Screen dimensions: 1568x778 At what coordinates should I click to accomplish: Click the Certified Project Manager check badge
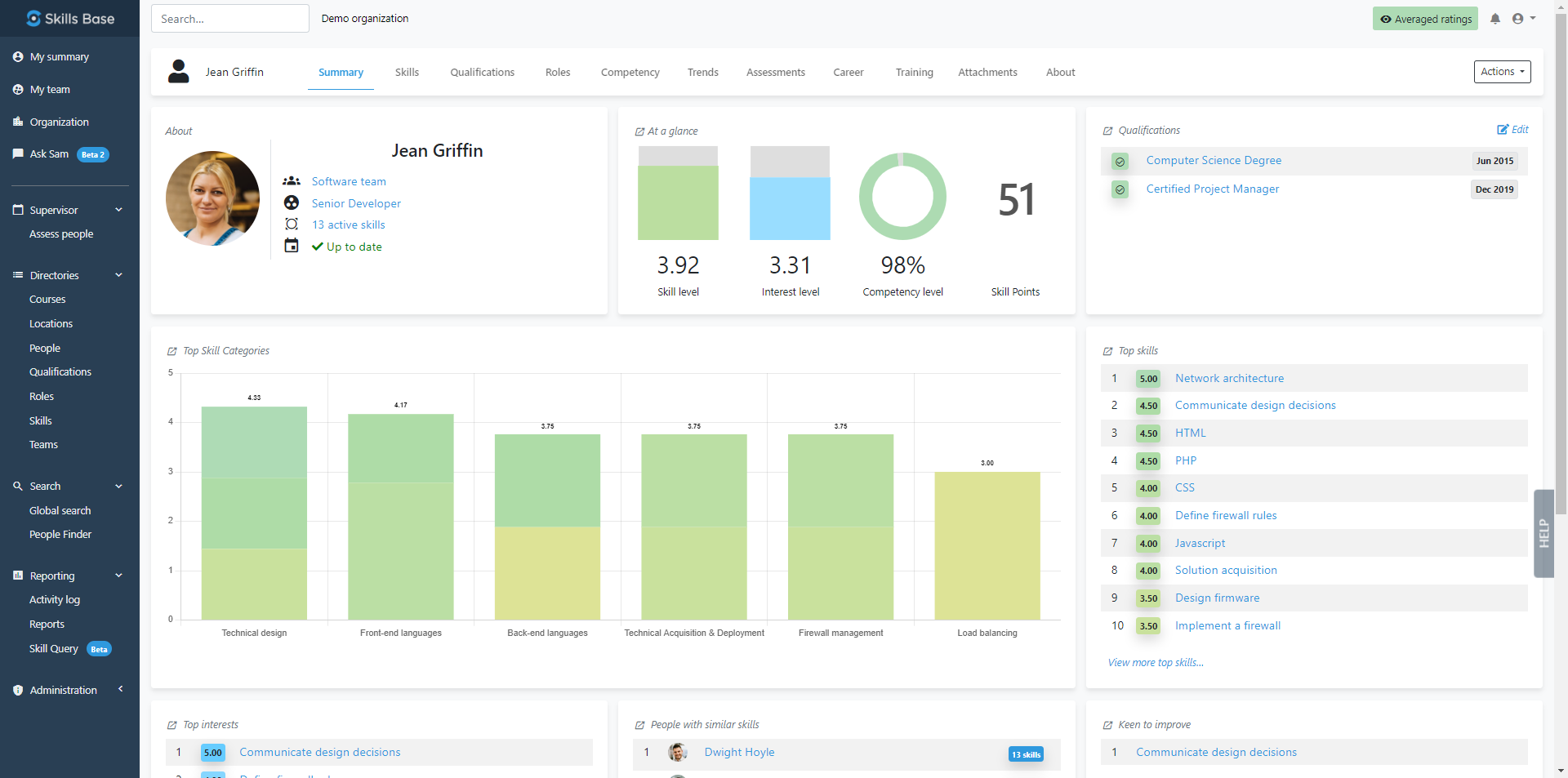coord(1120,189)
